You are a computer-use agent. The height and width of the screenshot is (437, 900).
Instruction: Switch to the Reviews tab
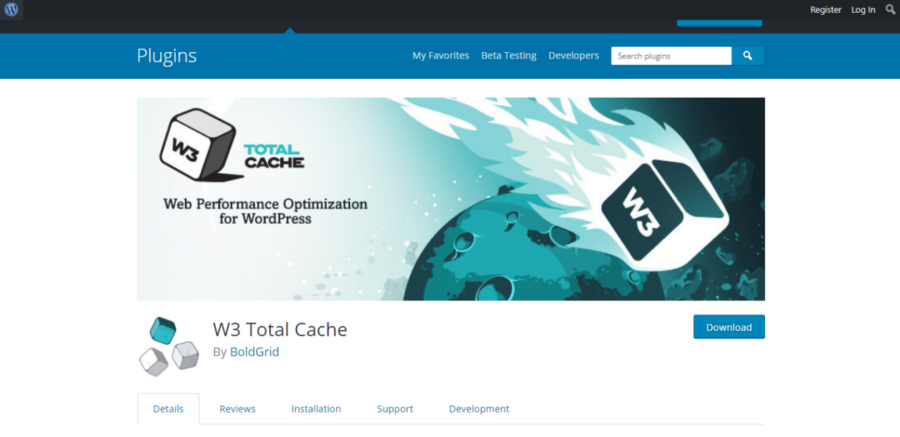click(238, 409)
